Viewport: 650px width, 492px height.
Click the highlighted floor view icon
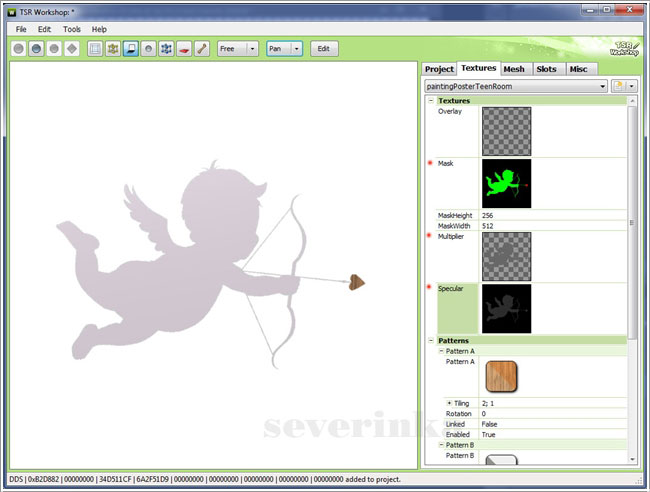[x=131, y=48]
